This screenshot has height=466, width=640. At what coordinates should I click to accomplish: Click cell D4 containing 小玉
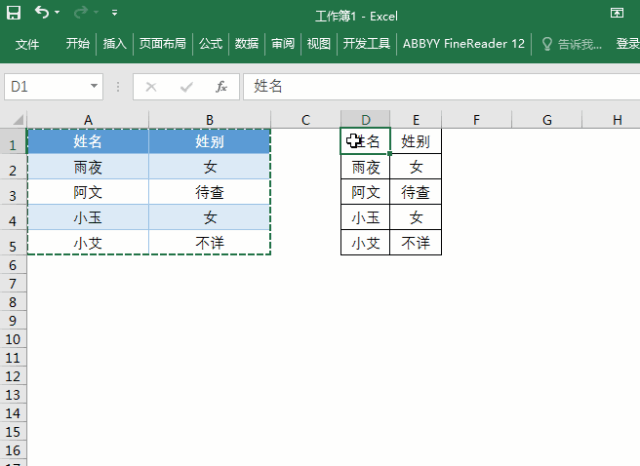365,217
